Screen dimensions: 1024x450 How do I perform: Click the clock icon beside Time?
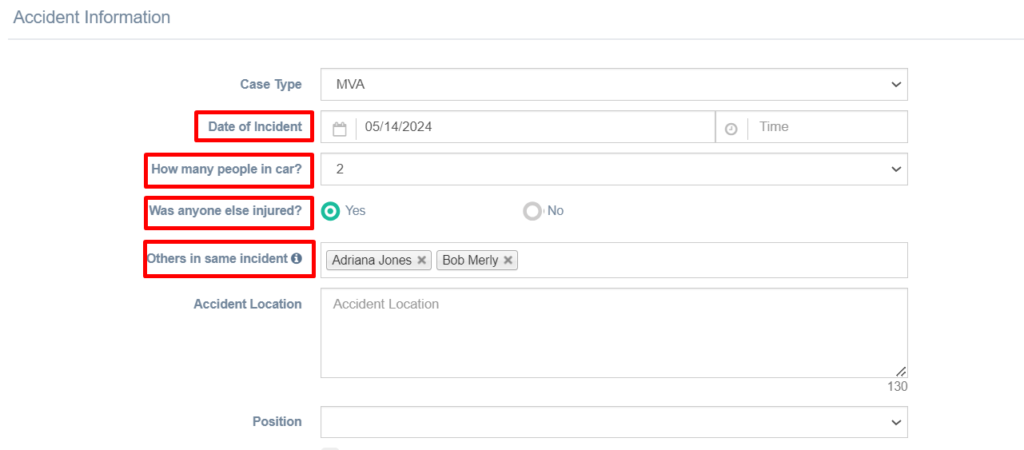tap(731, 129)
